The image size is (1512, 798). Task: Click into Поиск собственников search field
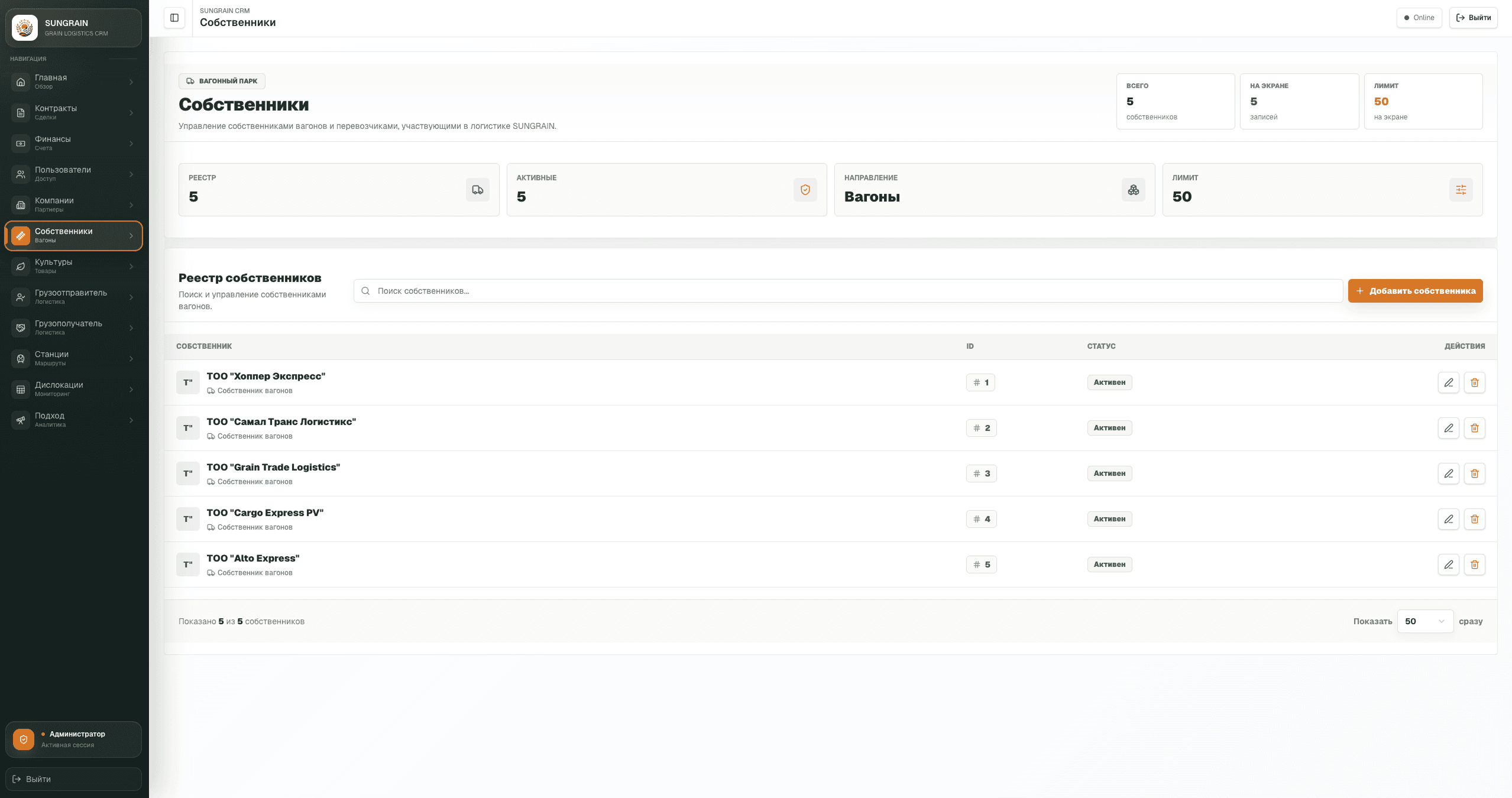[848, 291]
